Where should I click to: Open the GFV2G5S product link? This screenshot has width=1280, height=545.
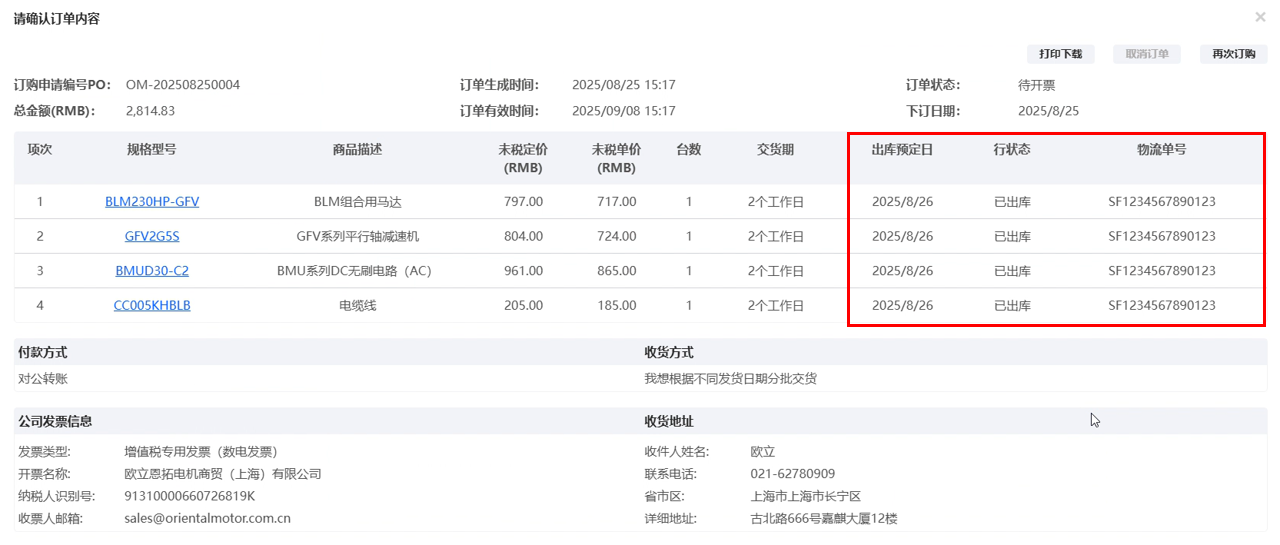tap(152, 237)
